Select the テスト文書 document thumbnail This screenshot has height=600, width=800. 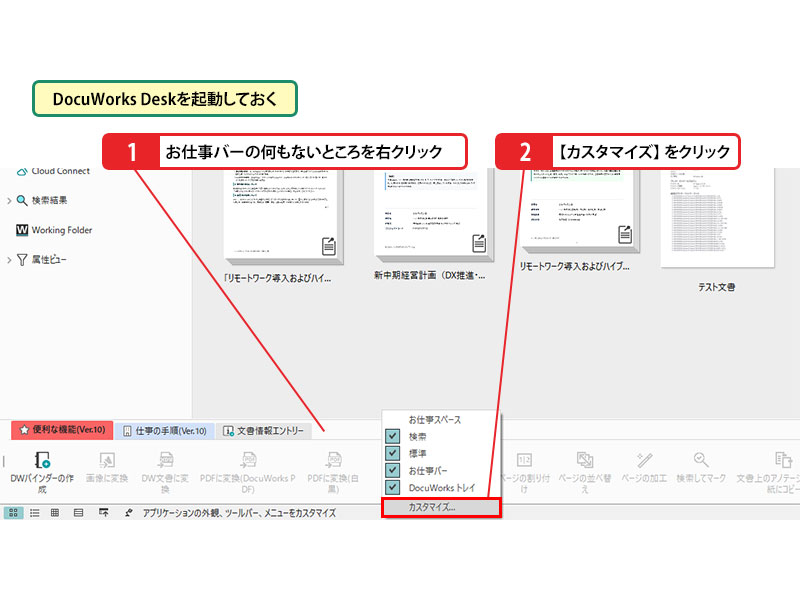pos(717,218)
